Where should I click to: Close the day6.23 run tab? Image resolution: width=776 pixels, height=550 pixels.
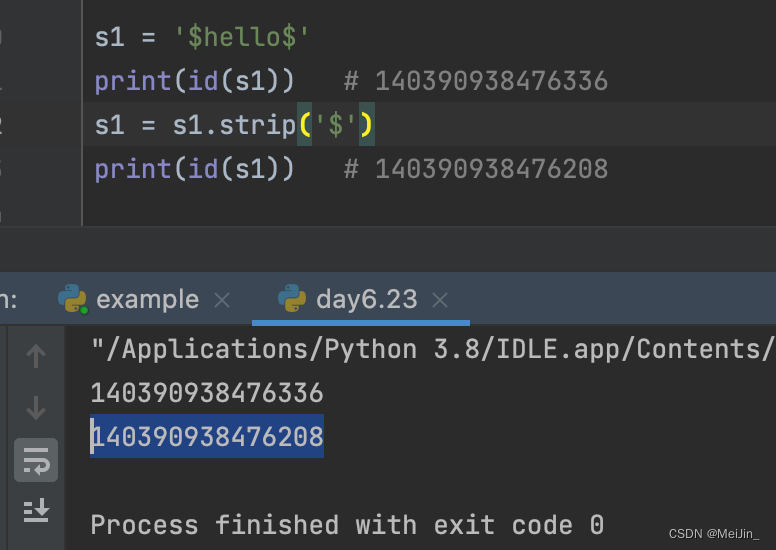tap(440, 300)
